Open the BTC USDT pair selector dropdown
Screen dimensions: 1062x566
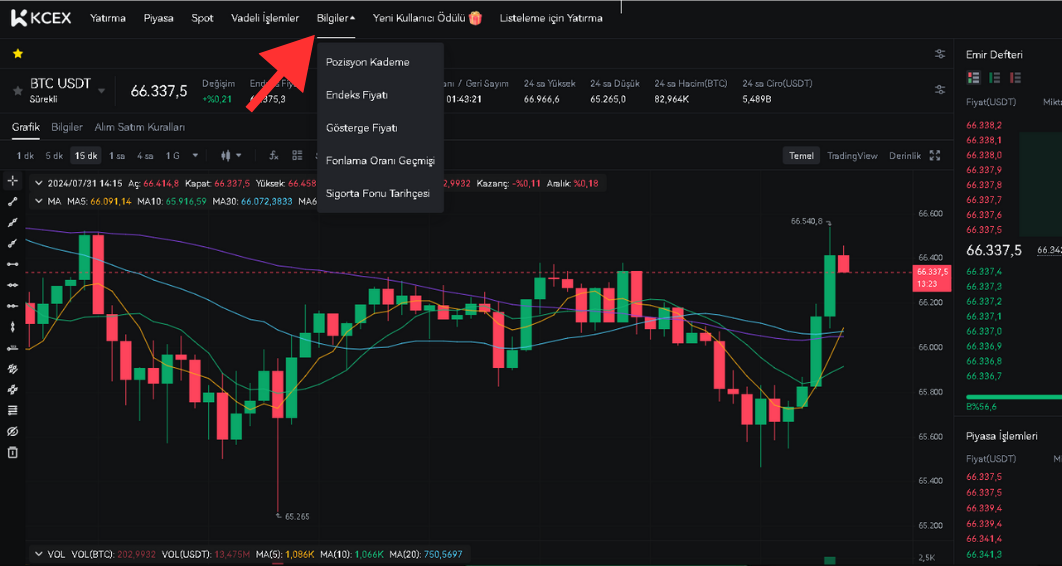click(101, 91)
